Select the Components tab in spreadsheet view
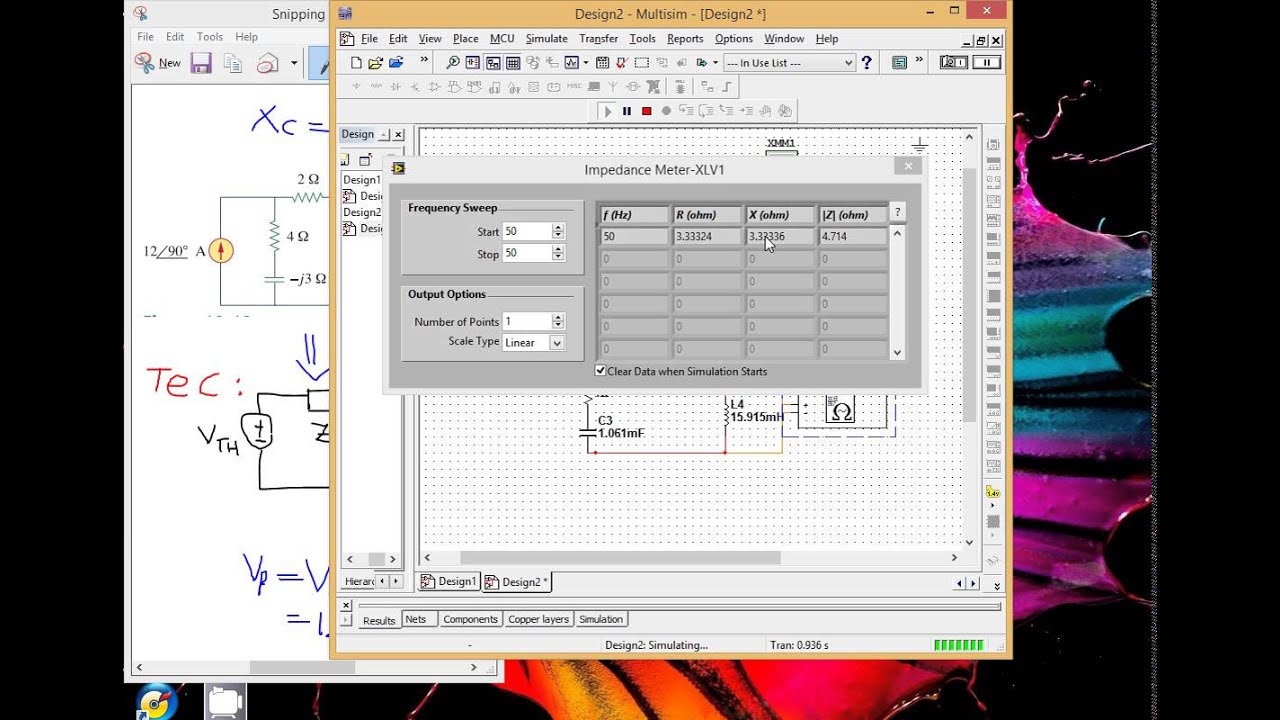 point(470,619)
